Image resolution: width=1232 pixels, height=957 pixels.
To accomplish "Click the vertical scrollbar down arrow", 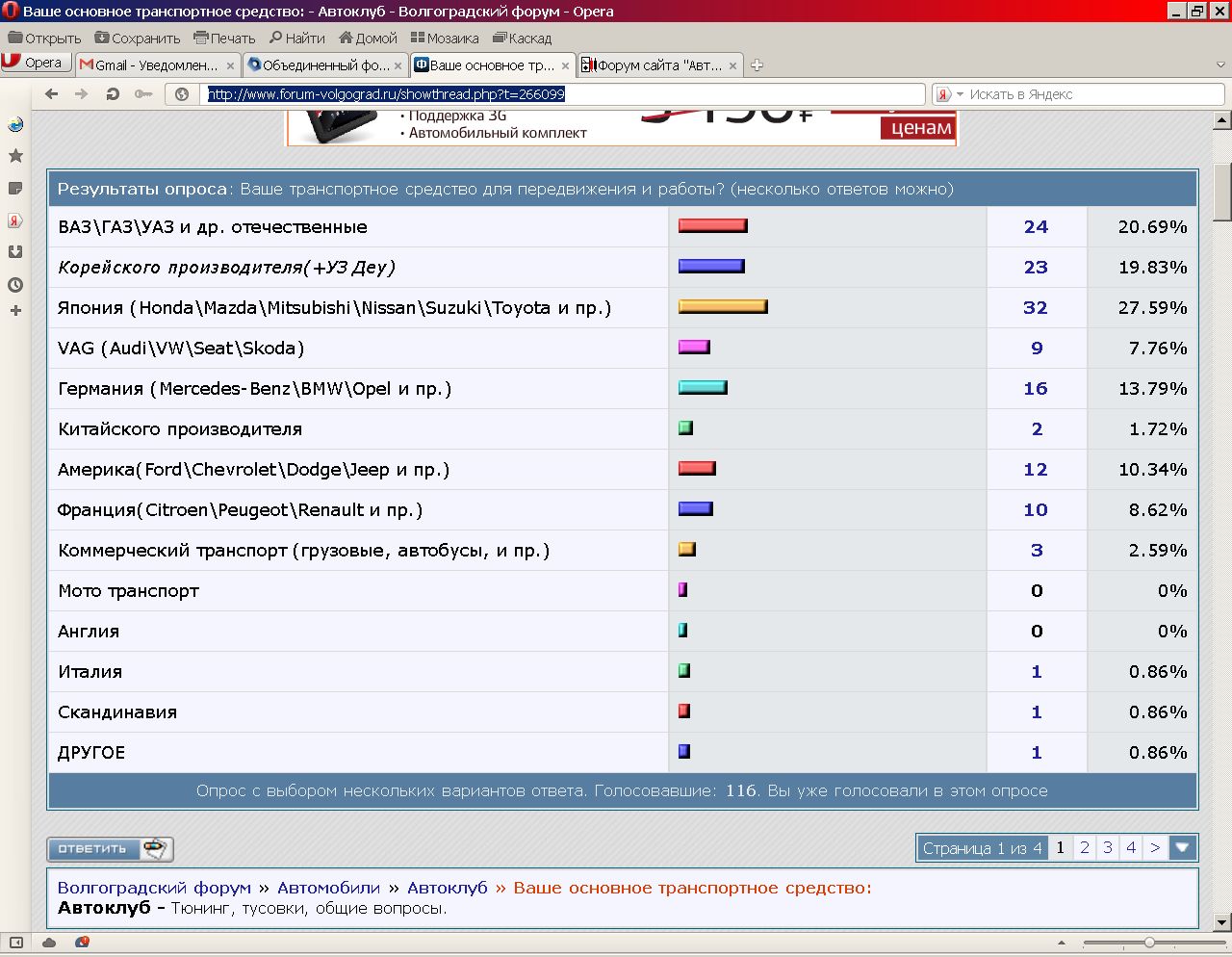I will point(1222,920).
